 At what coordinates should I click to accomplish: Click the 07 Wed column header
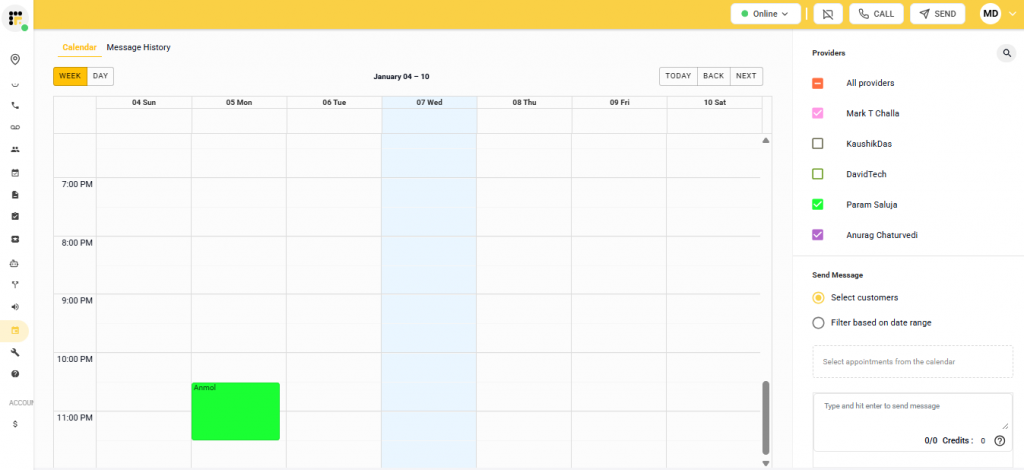(430, 103)
